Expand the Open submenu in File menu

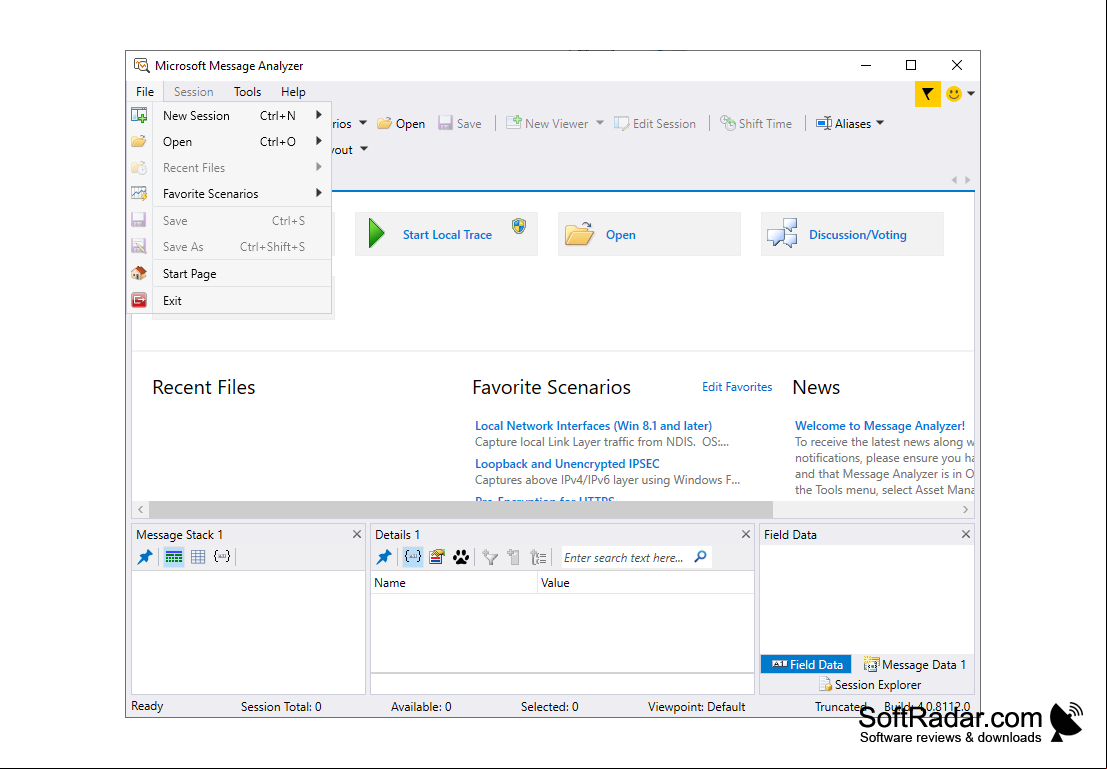pyautogui.click(x=318, y=141)
